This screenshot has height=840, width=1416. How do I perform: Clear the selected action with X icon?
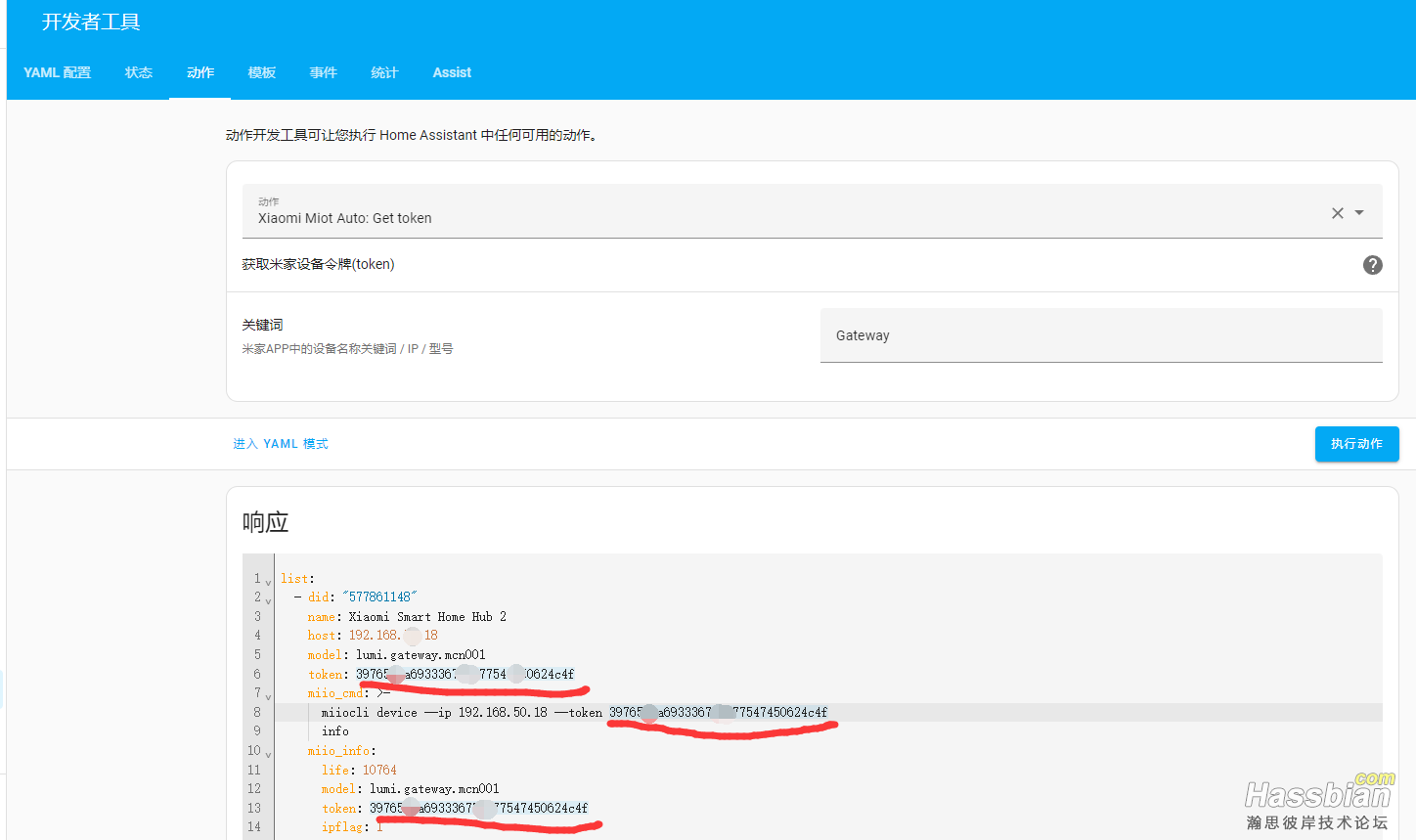1338,213
